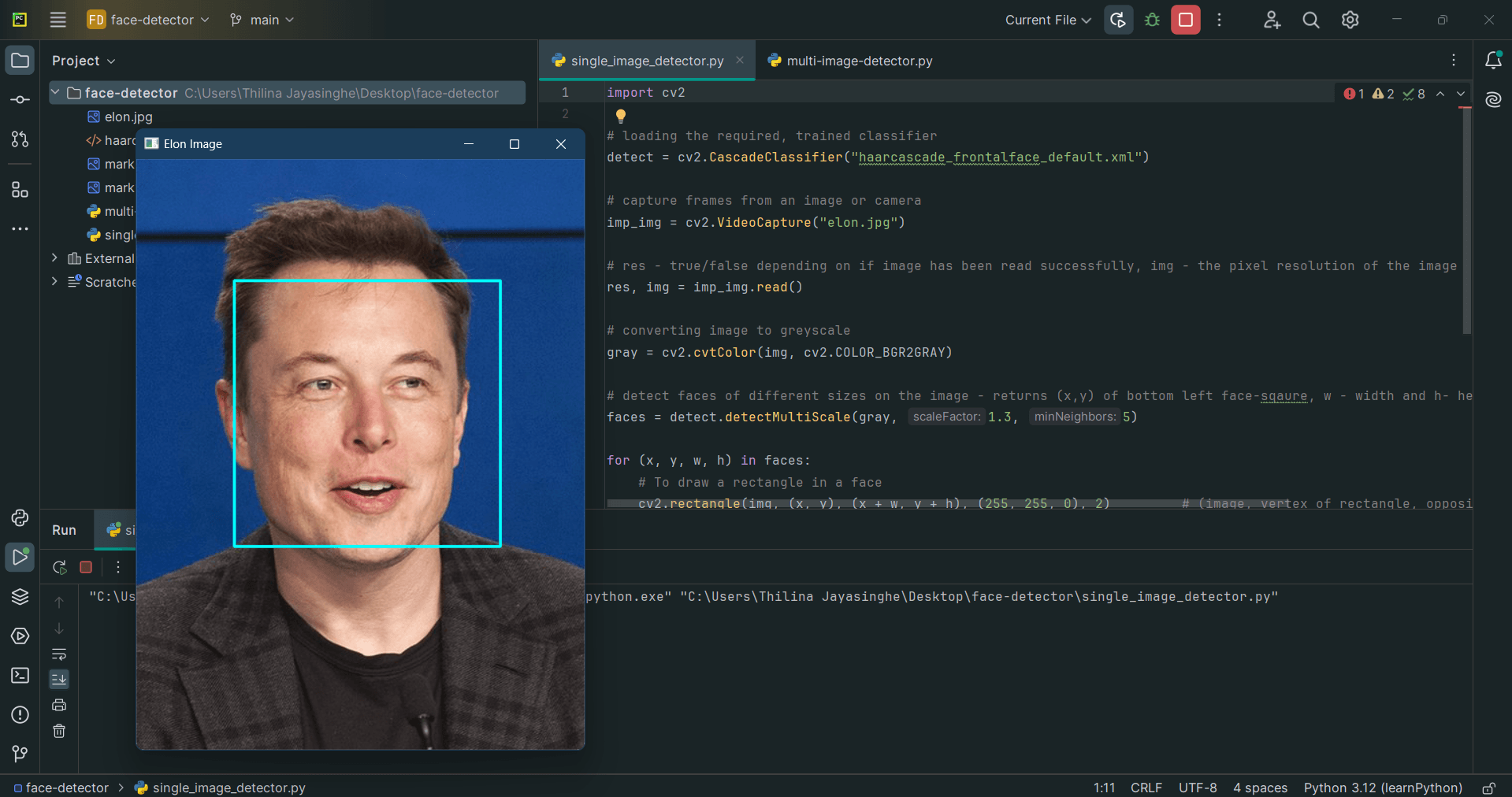
Task: Click the Debug bug icon in toolbar
Action: coord(1152,20)
